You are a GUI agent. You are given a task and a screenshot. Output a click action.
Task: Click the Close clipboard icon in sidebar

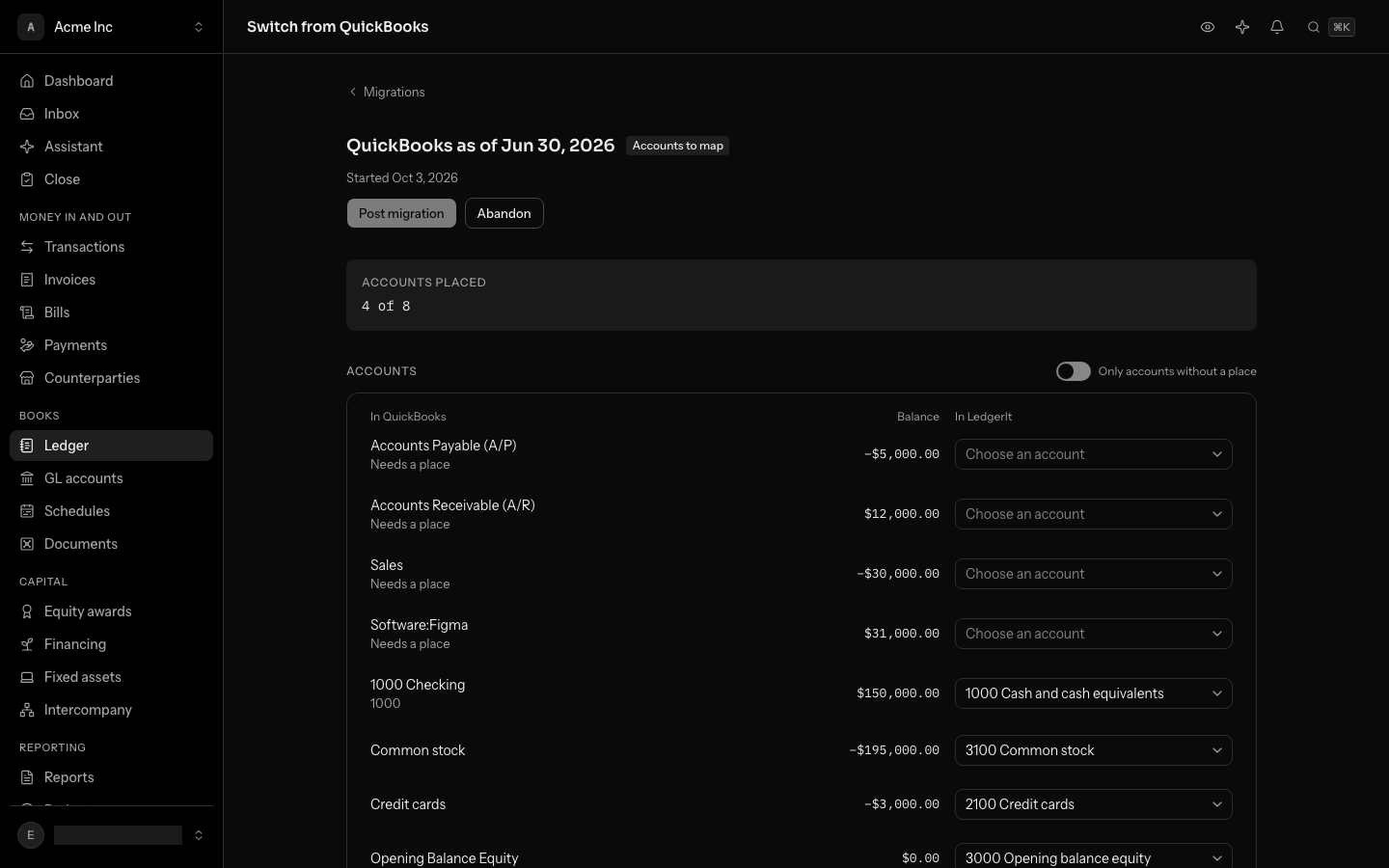pos(27,179)
